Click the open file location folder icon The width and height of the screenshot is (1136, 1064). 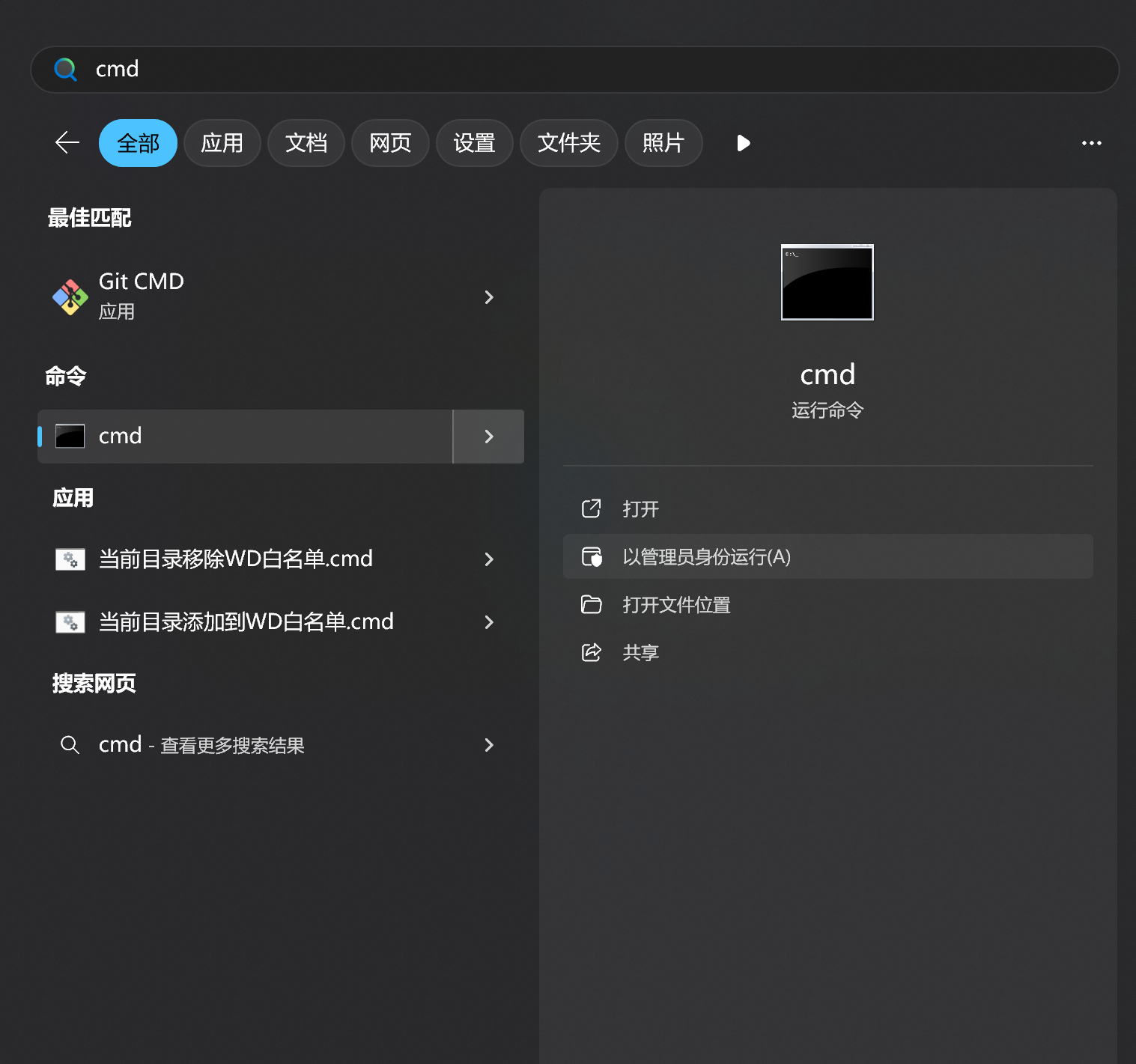click(x=592, y=604)
